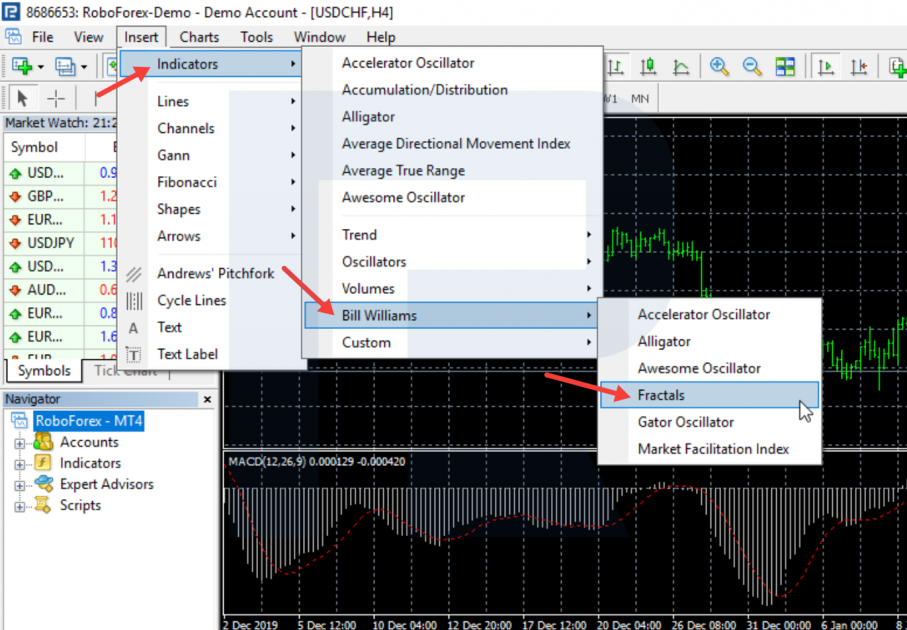Expand the Custom indicators submenu
Screen dimensions: 907x630
point(453,342)
